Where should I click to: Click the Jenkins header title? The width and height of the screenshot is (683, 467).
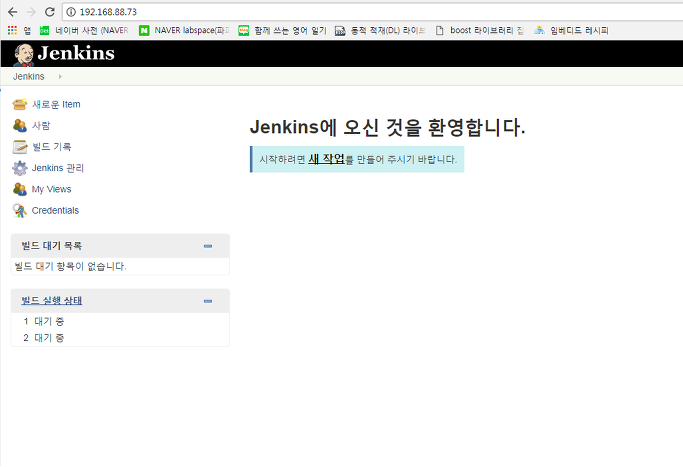pos(76,53)
